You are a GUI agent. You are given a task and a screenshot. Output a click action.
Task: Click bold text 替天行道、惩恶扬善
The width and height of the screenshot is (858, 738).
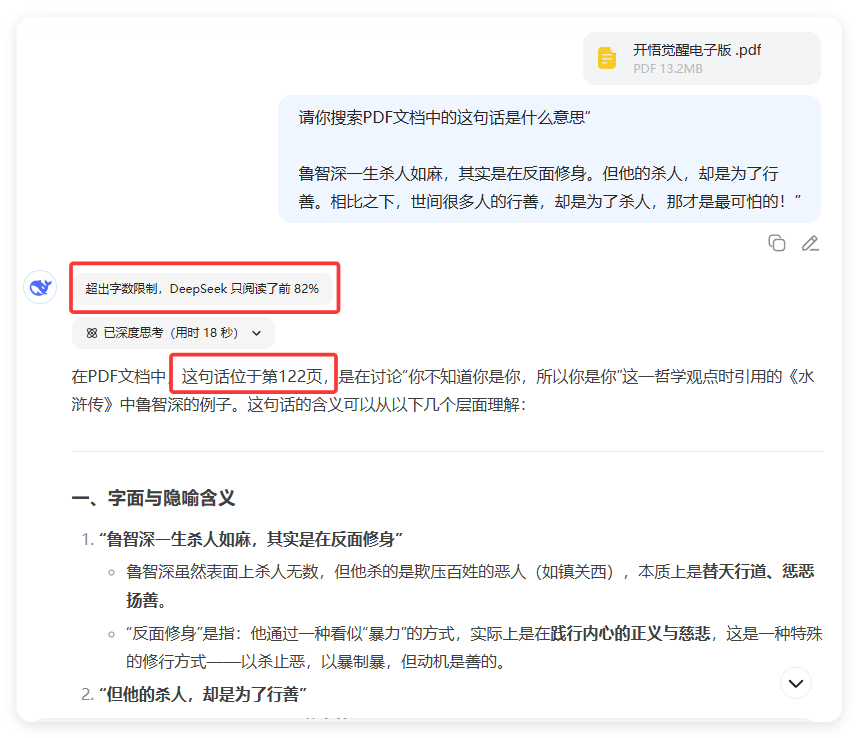[x=758, y=572]
